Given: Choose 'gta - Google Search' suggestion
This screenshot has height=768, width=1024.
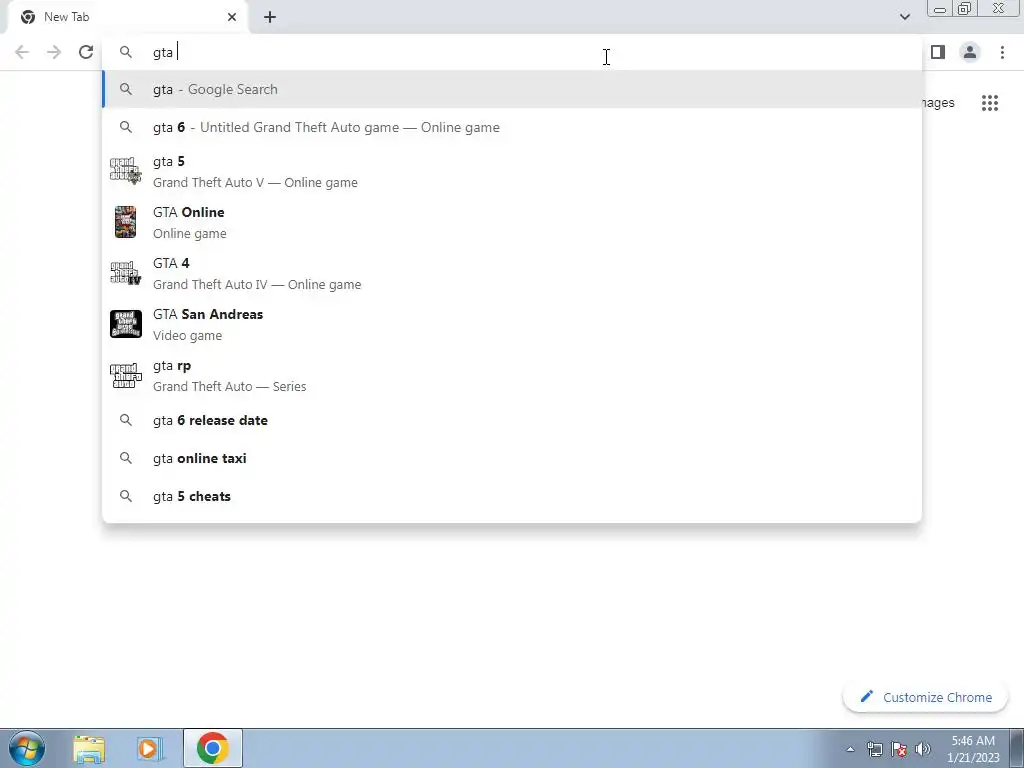Looking at the screenshot, I should pos(512,89).
